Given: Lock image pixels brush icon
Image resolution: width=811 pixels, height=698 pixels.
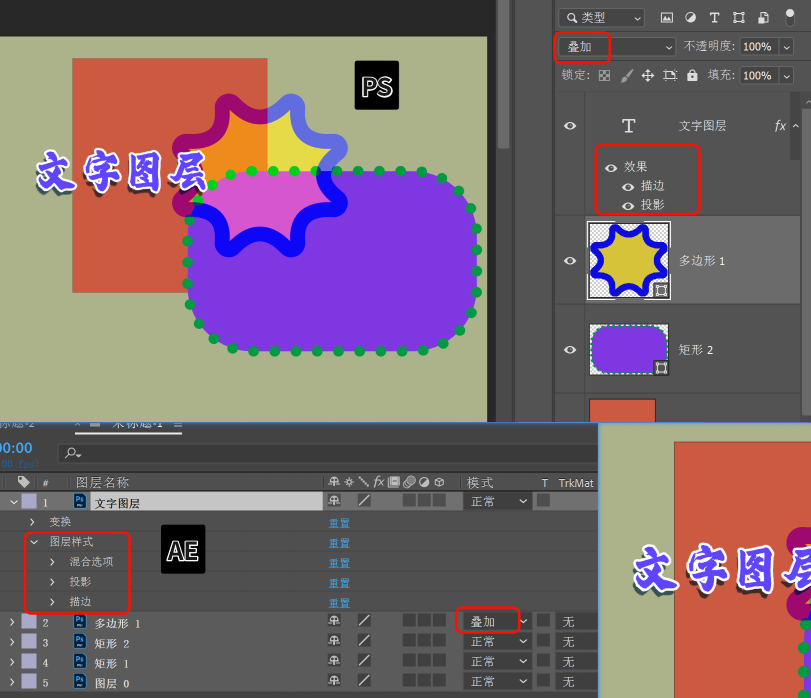Looking at the screenshot, I should (x=626, y=76).
